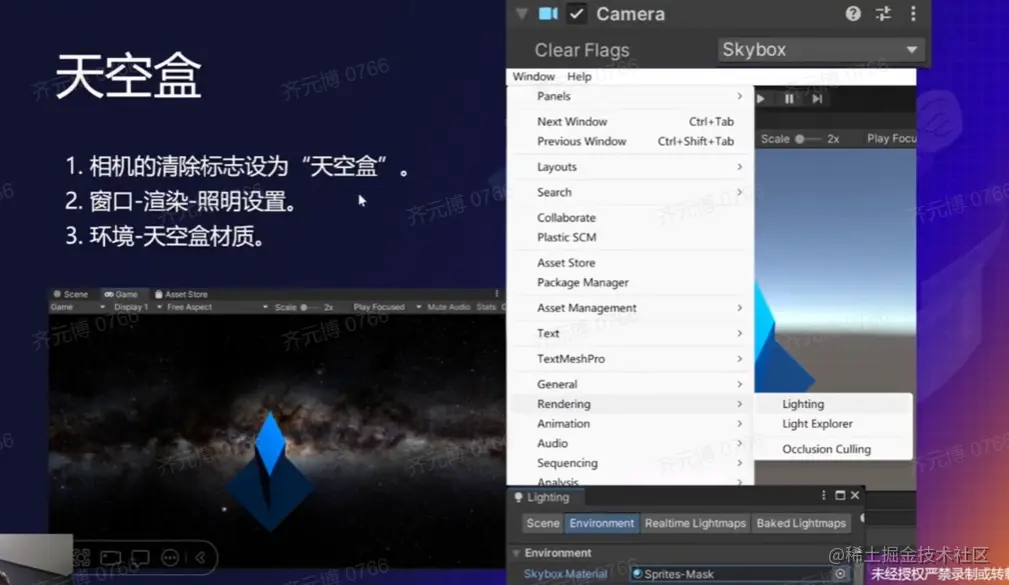
Task: Open the Clear Flags Skybox dropdown
Action: tap(821, 50)
